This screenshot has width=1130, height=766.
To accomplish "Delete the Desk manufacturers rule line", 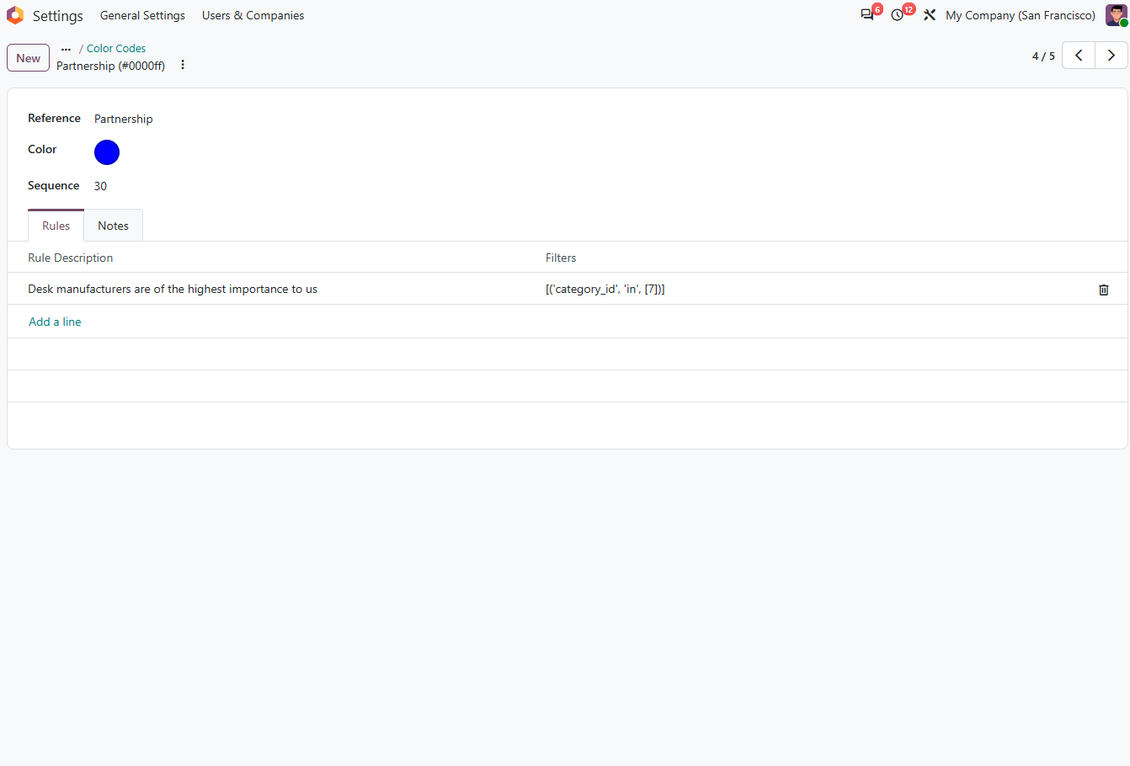I will [1103, 290].
